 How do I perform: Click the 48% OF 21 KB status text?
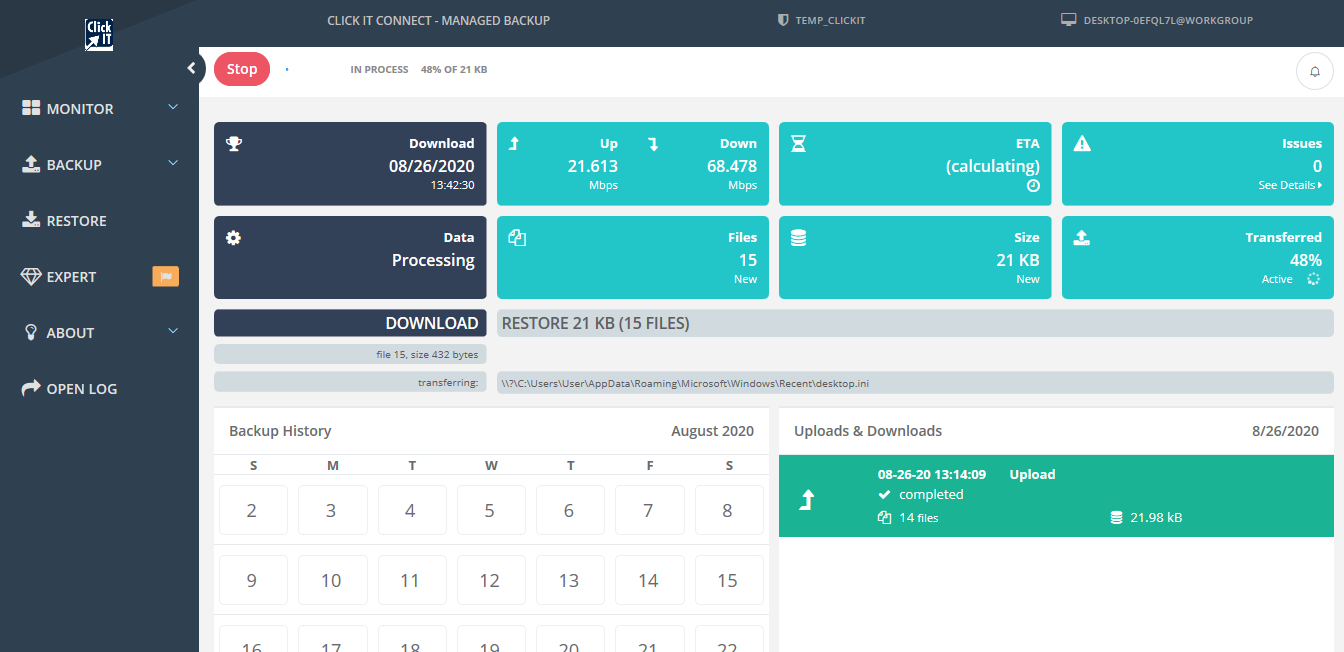[x=454, y=70]
